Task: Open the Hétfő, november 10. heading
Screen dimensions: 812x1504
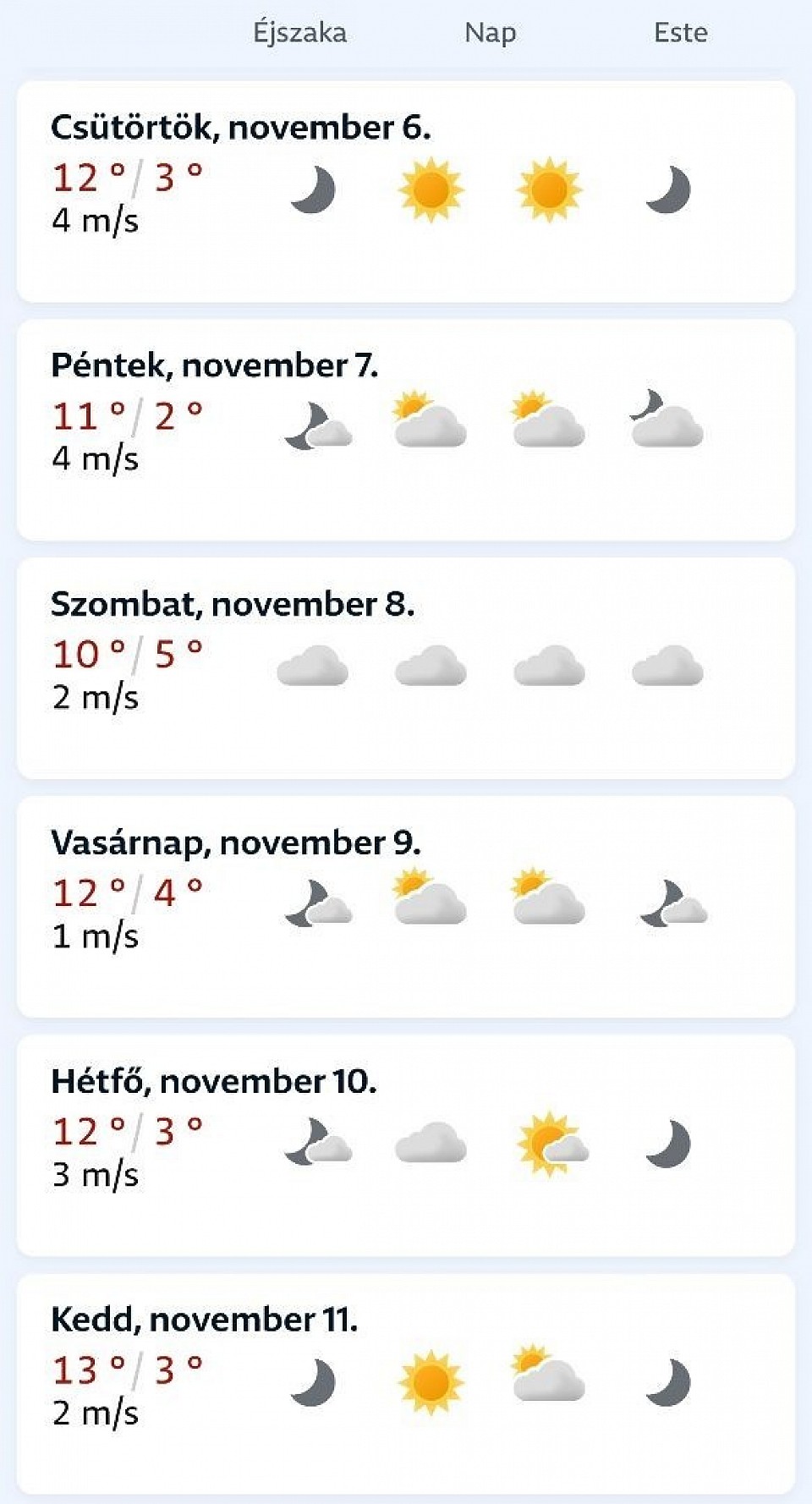Action: click(x=213, y=1082)
